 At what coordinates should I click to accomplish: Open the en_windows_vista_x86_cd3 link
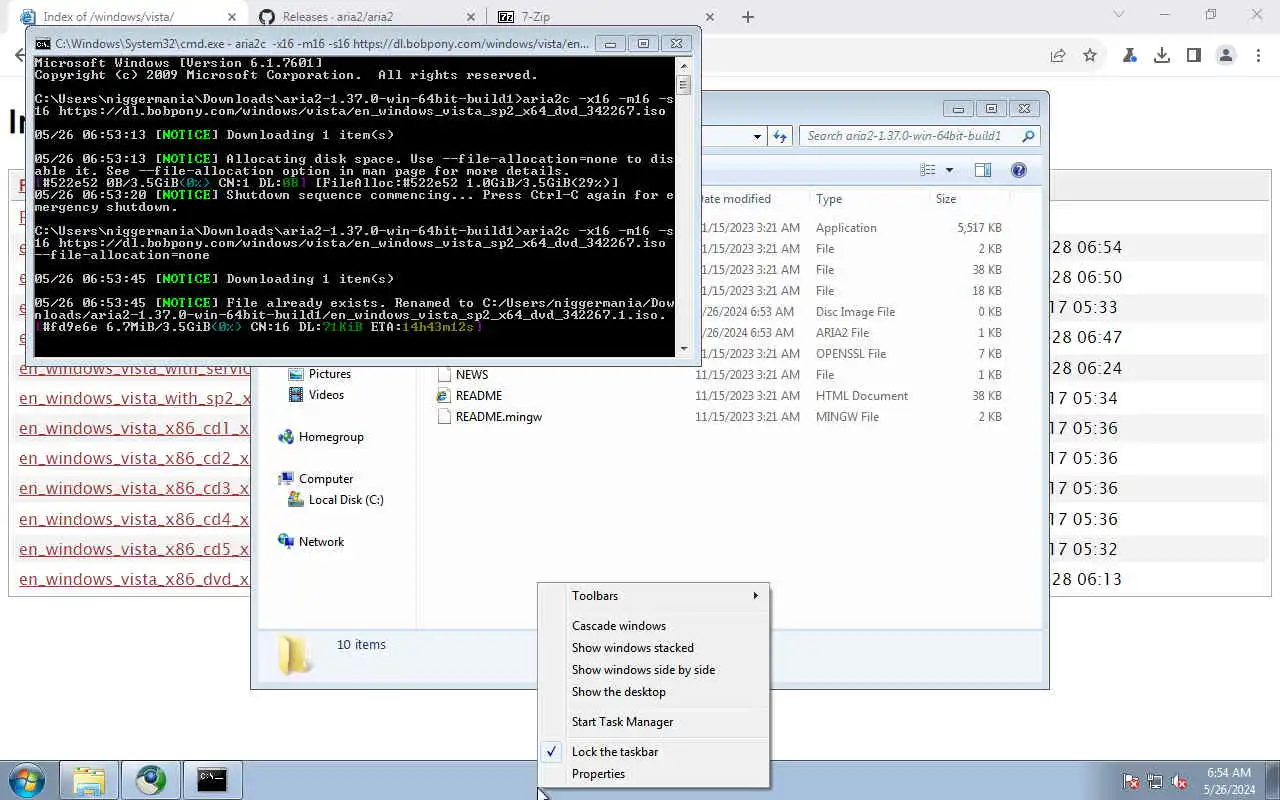coord(134,488)
